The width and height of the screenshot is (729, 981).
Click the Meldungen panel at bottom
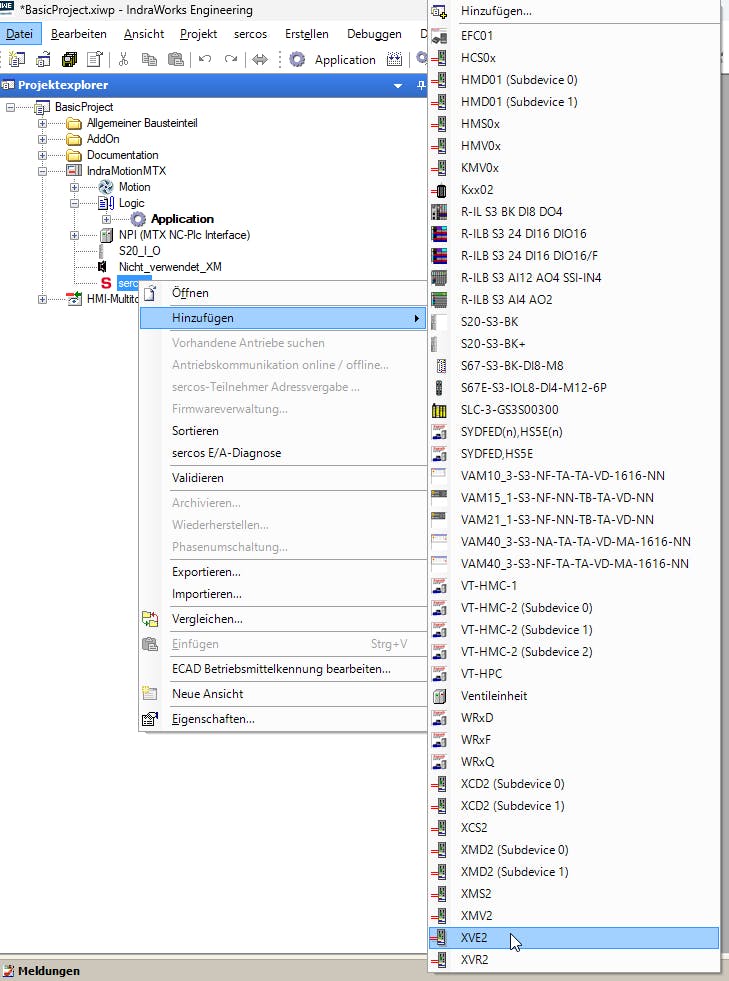pos(48,971)
